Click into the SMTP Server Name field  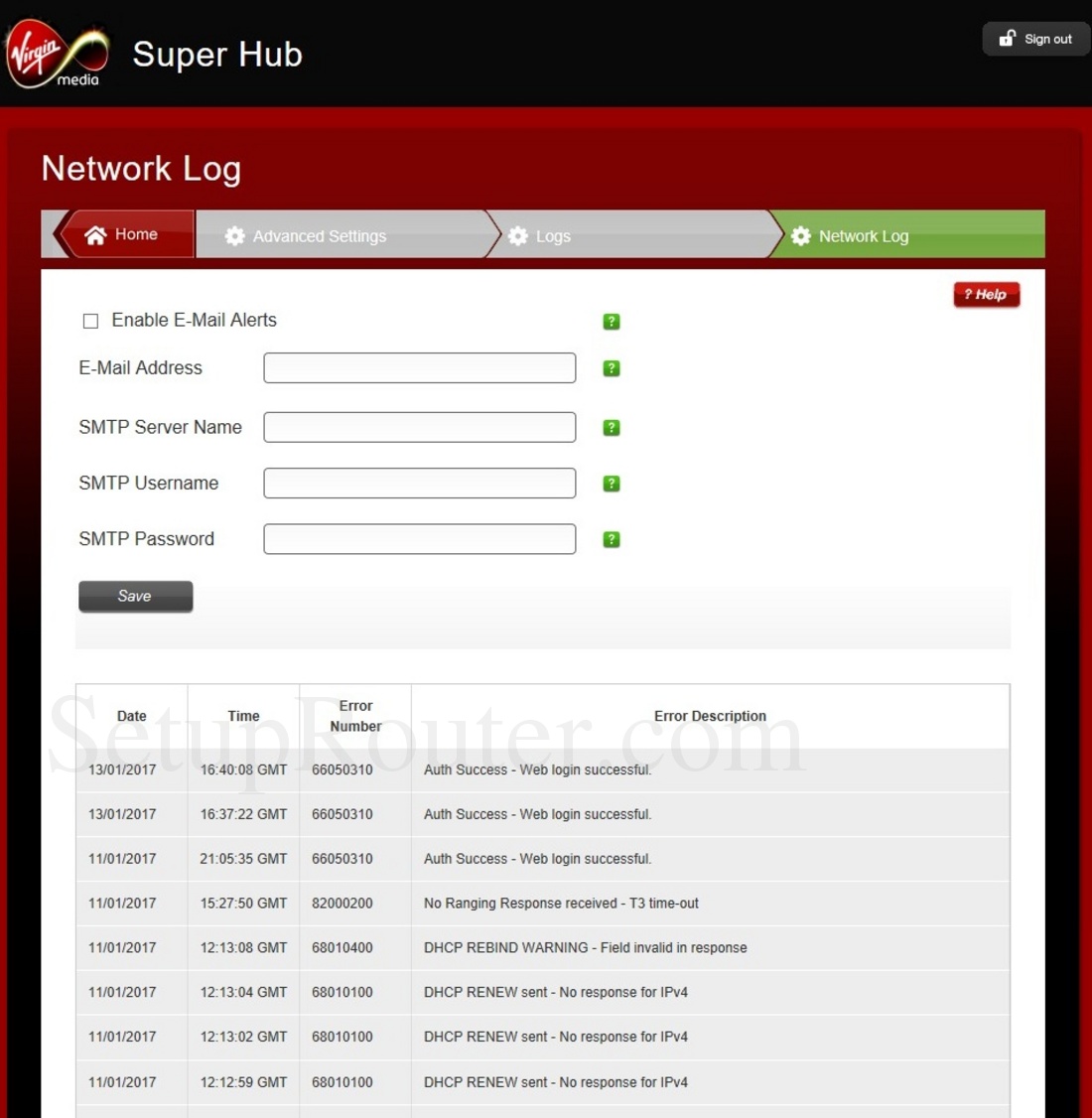coord(419,428)
